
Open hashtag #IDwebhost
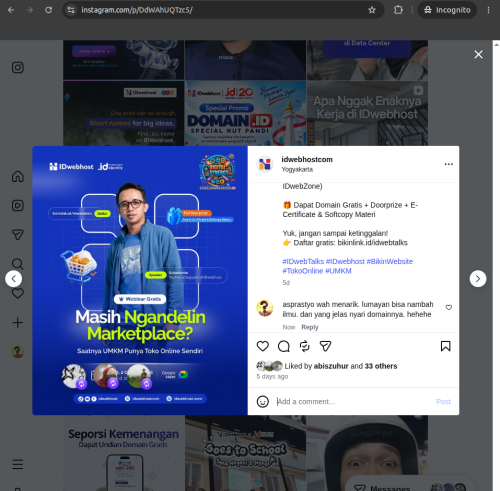click(x=345, y=262)
